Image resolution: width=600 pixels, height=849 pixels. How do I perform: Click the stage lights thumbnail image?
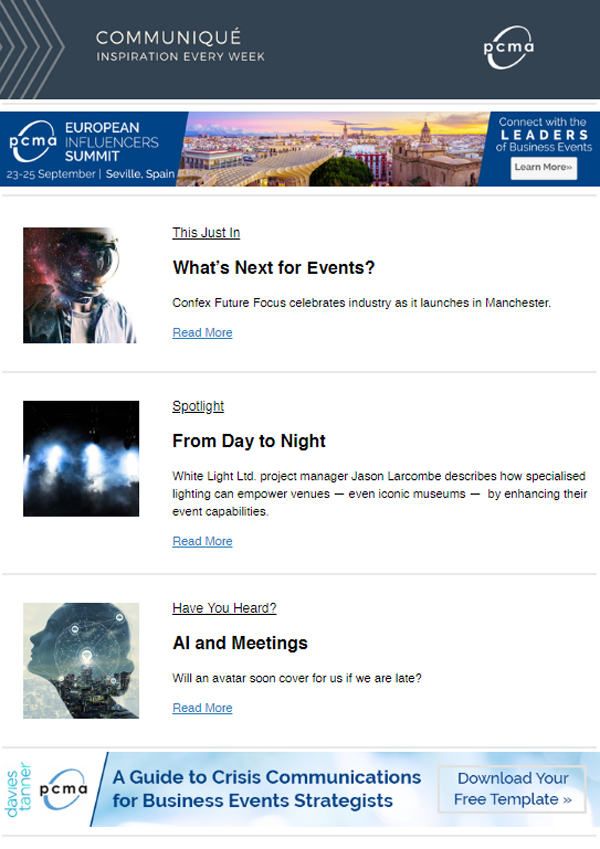80,459
